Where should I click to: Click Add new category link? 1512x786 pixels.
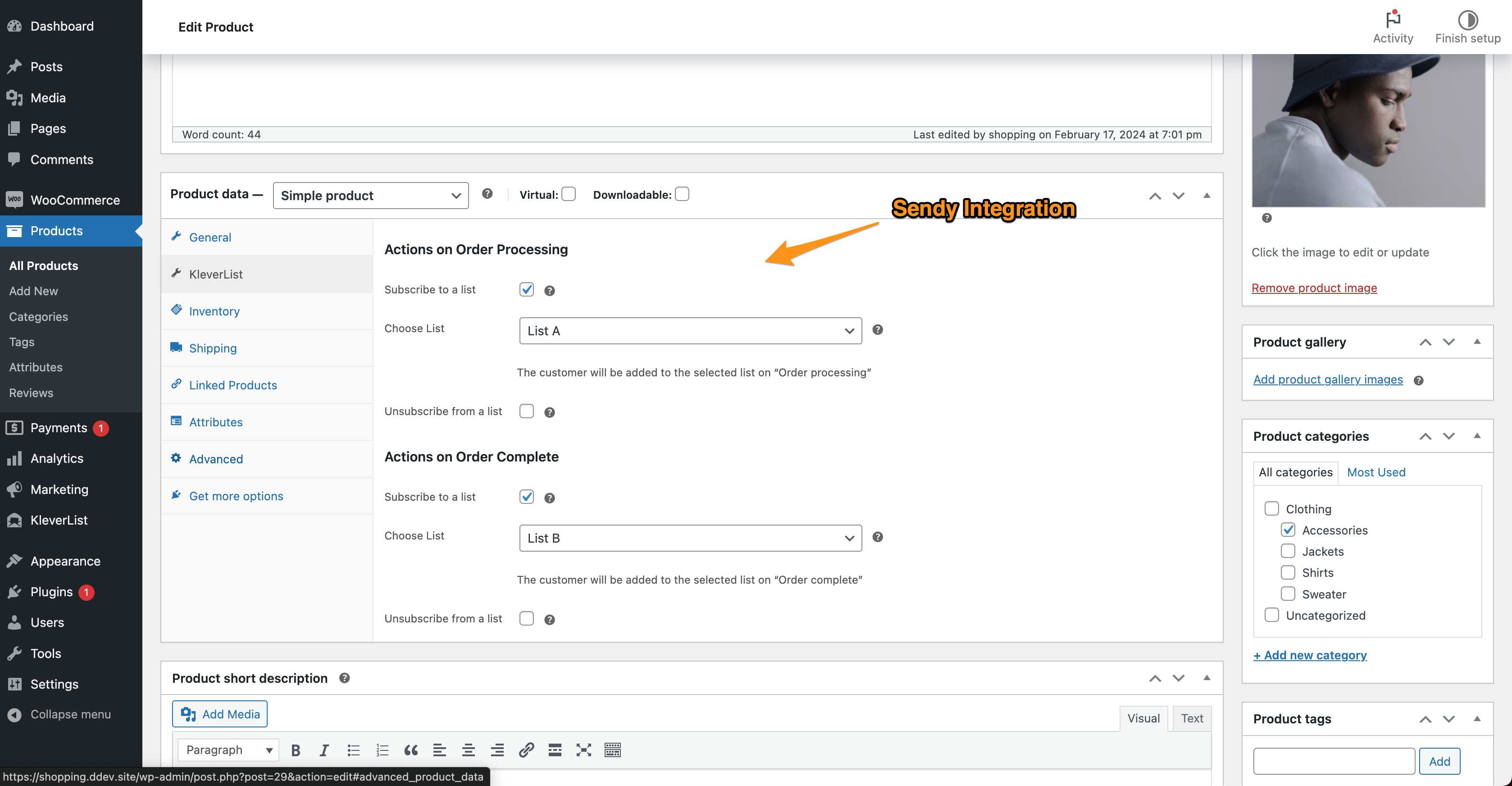[1310, 655]
